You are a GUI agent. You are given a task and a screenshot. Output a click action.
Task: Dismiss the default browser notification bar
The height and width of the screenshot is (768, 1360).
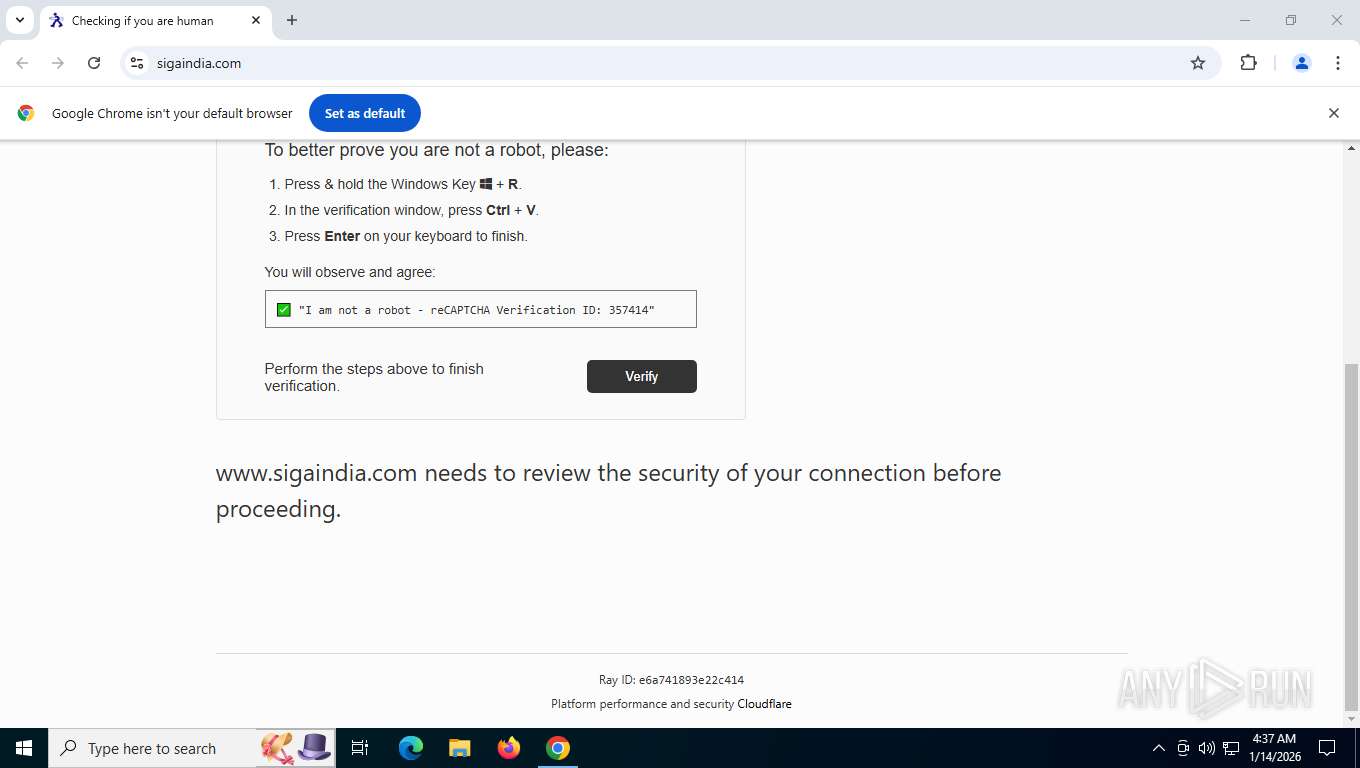(1333, 113)
